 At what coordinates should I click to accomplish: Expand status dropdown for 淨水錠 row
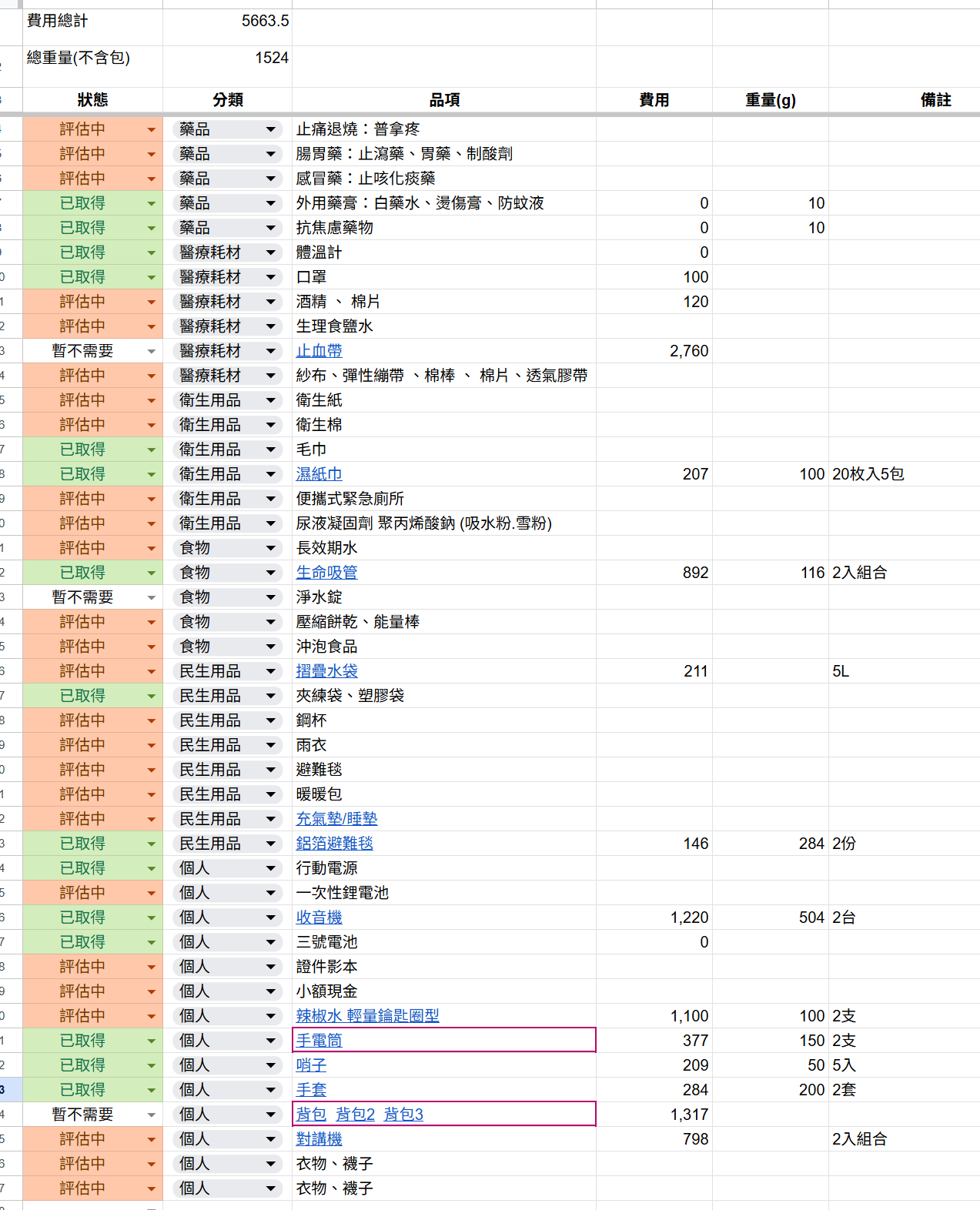[x=152, y=598]
